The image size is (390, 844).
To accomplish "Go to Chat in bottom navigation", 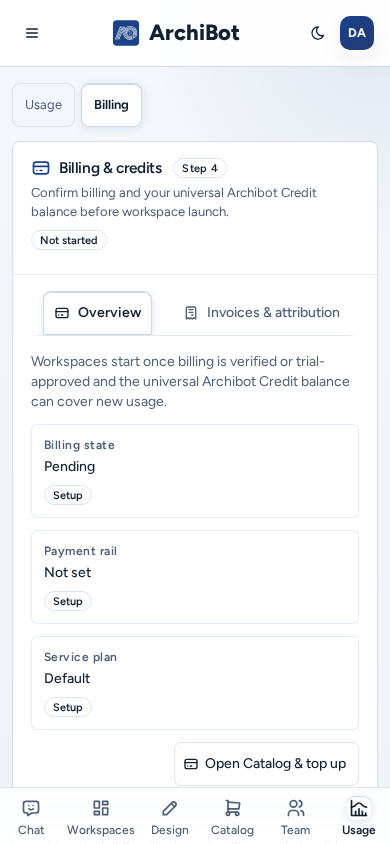I will click(31, 817).
